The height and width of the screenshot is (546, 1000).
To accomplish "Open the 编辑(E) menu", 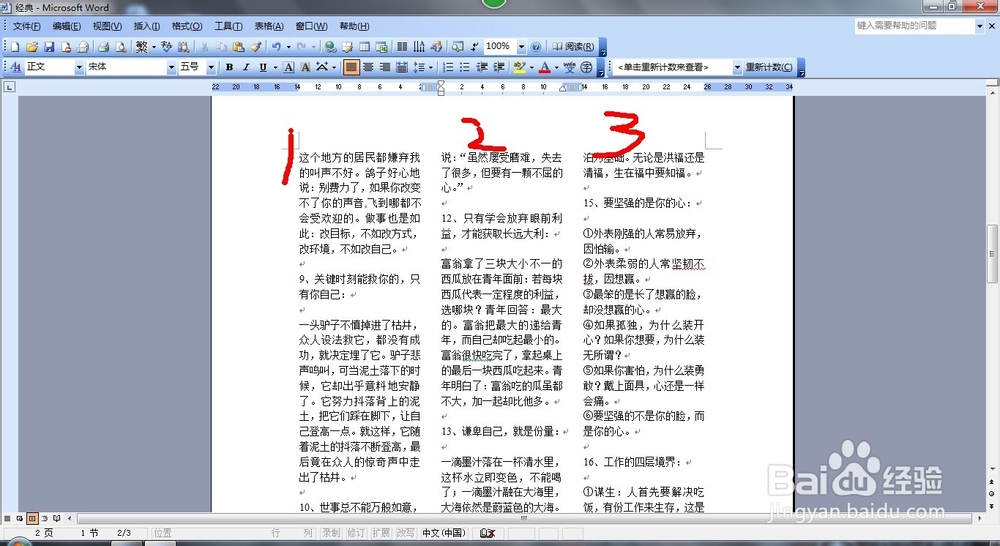I will point(66,26).
